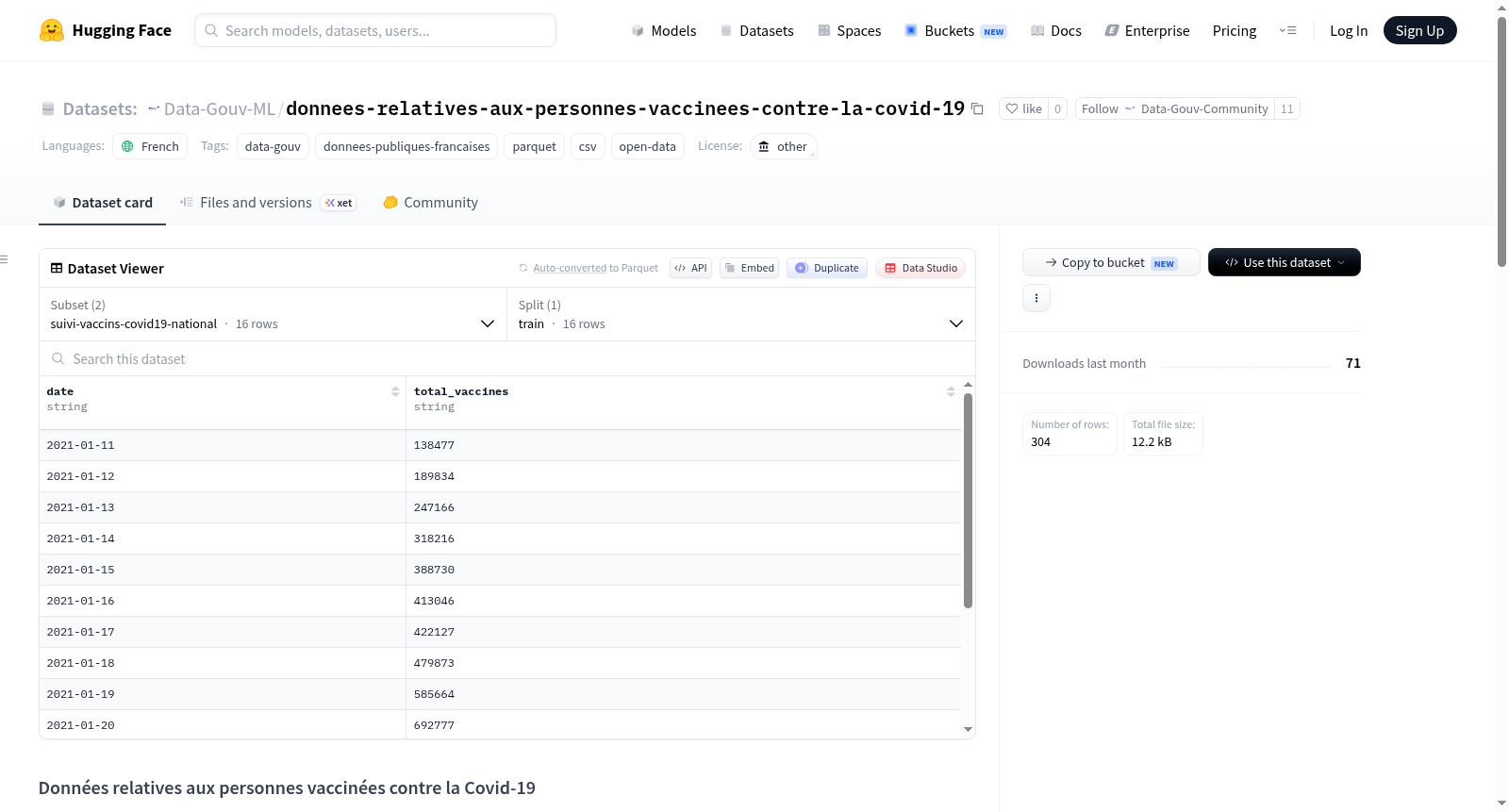Image resolution: width=1509 pixels, height=812 pixels.
Task: Click the open-data tag
Action: [x=648, y=146]
